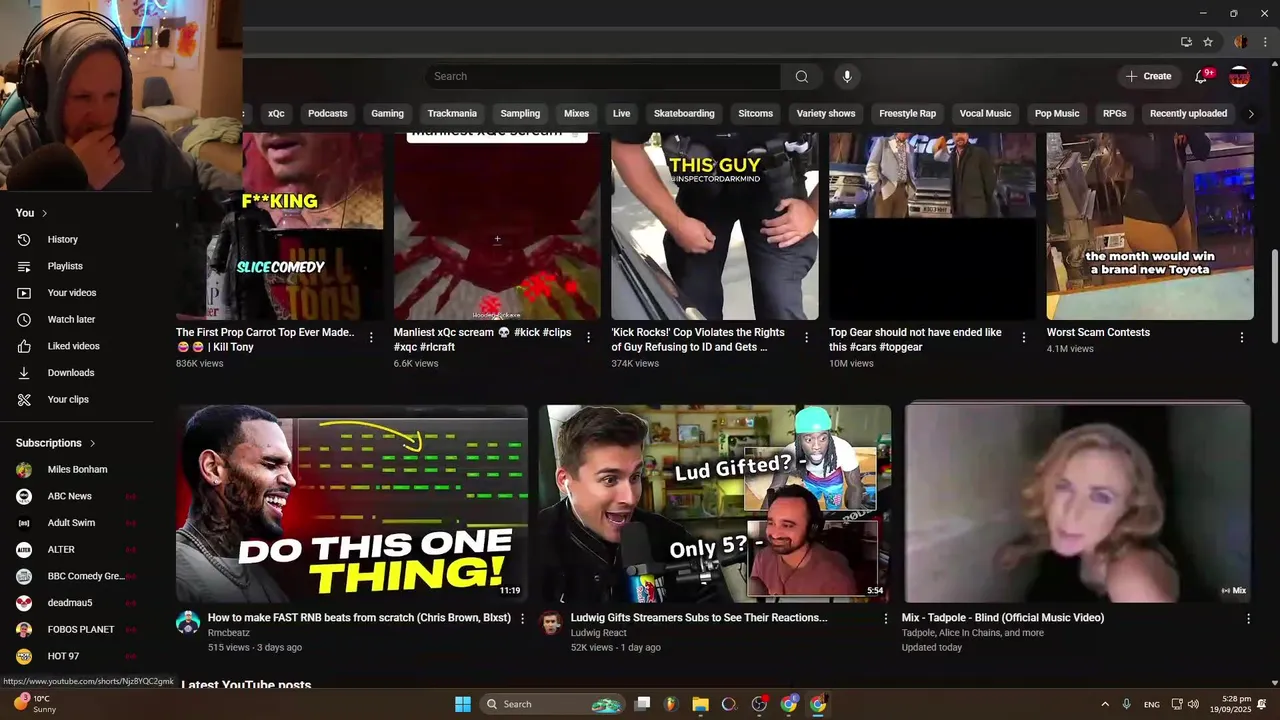Click the Create button
This screenshot has width=1280, height=720.
tap(1148, 76)
